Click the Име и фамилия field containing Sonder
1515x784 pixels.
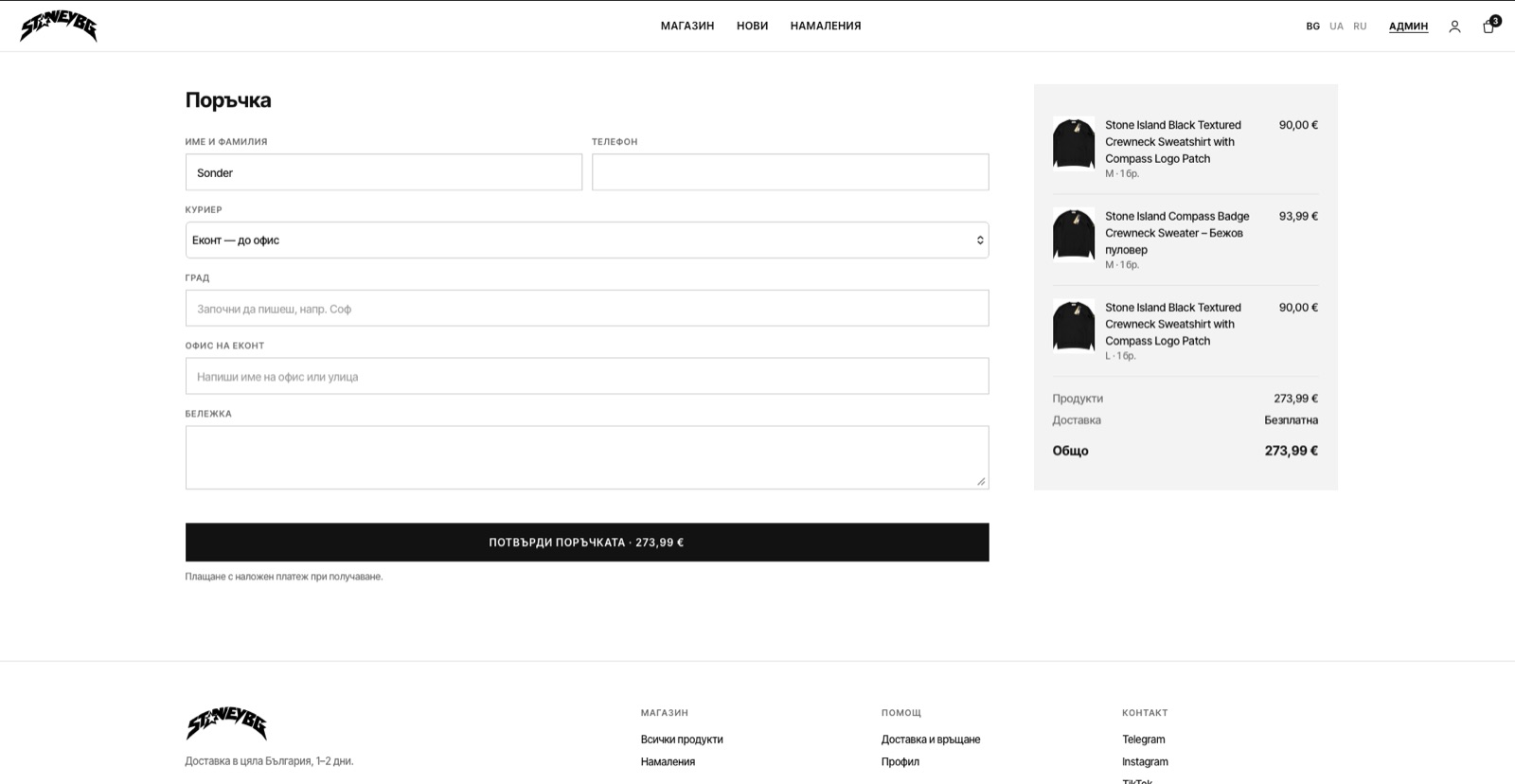[383, 172]
